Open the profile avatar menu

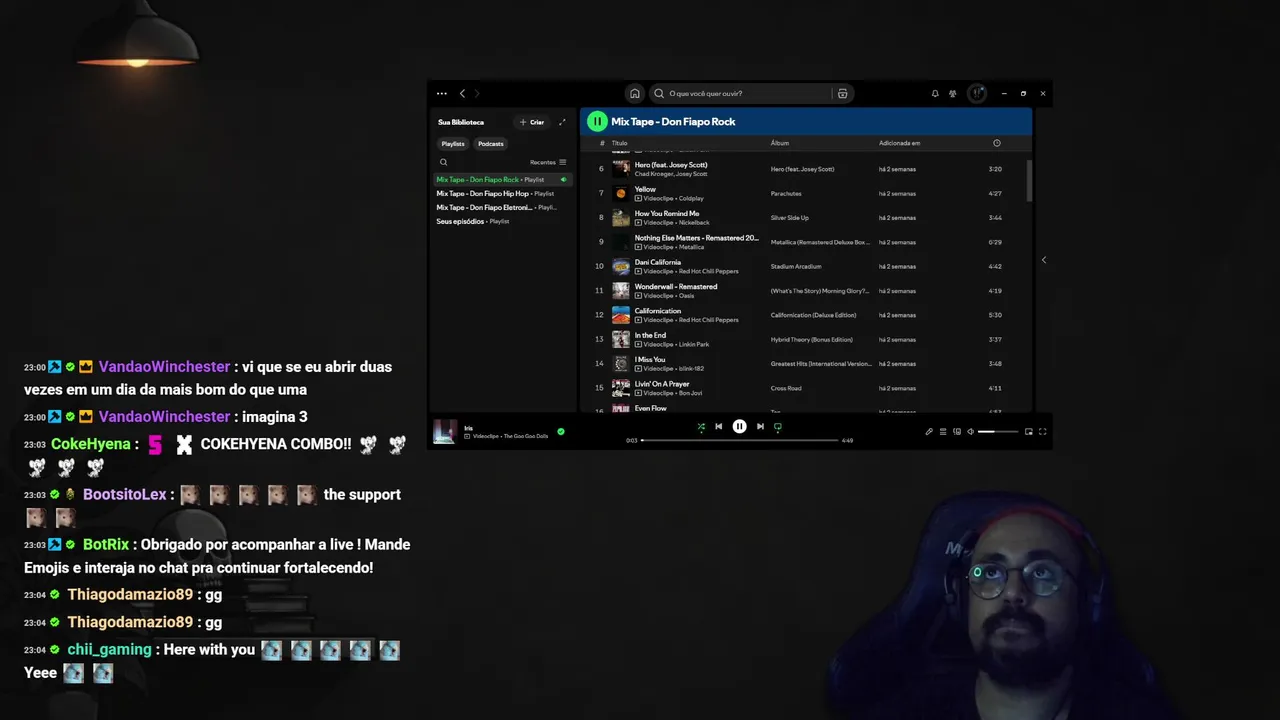click(977, 93)
